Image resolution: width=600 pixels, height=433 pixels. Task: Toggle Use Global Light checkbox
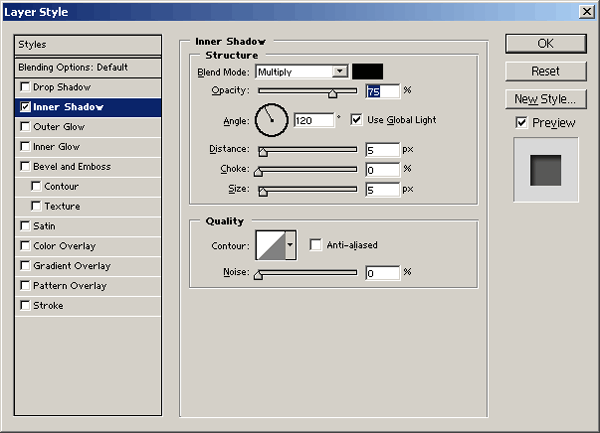pyautogui.click(x=356, y=120)
